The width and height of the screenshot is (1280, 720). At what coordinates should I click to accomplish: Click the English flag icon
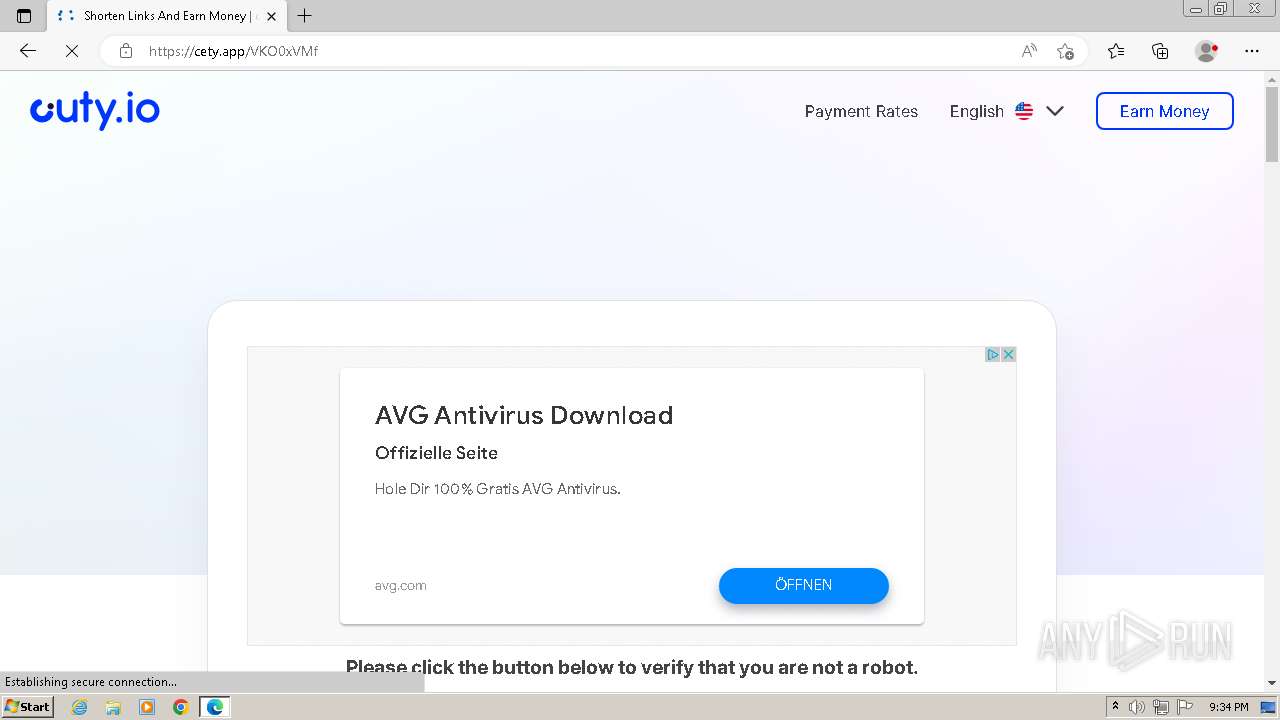pos(1024,111)
